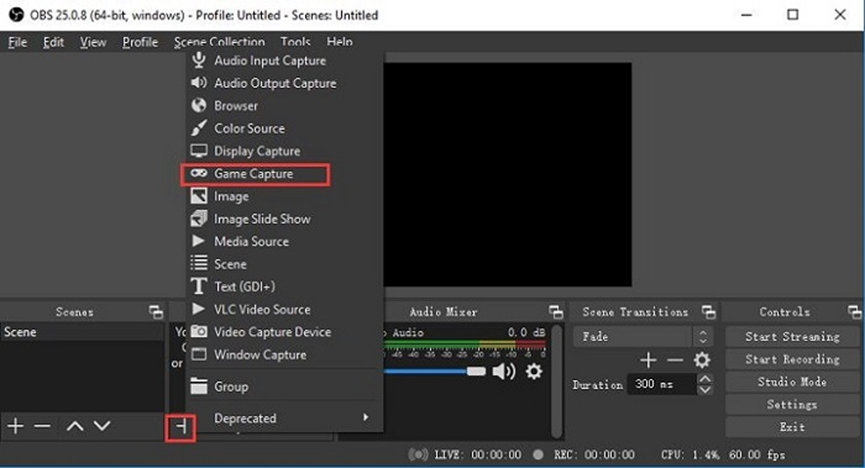The width and height of the screenshot is (865, 468).
Task: Pop out the Audio Mixer dock
Action: click(556, 312)
